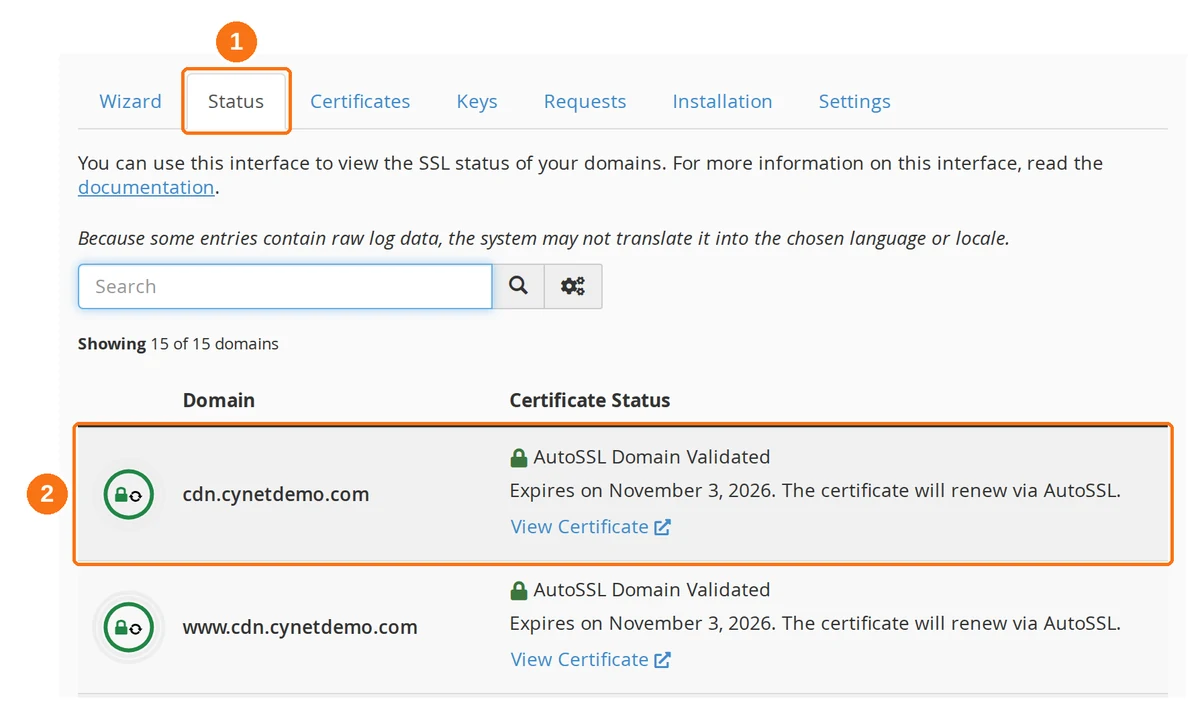Click the Certificate Status column header
This screenshot has width=1200, height=711.
pos(590,400)
